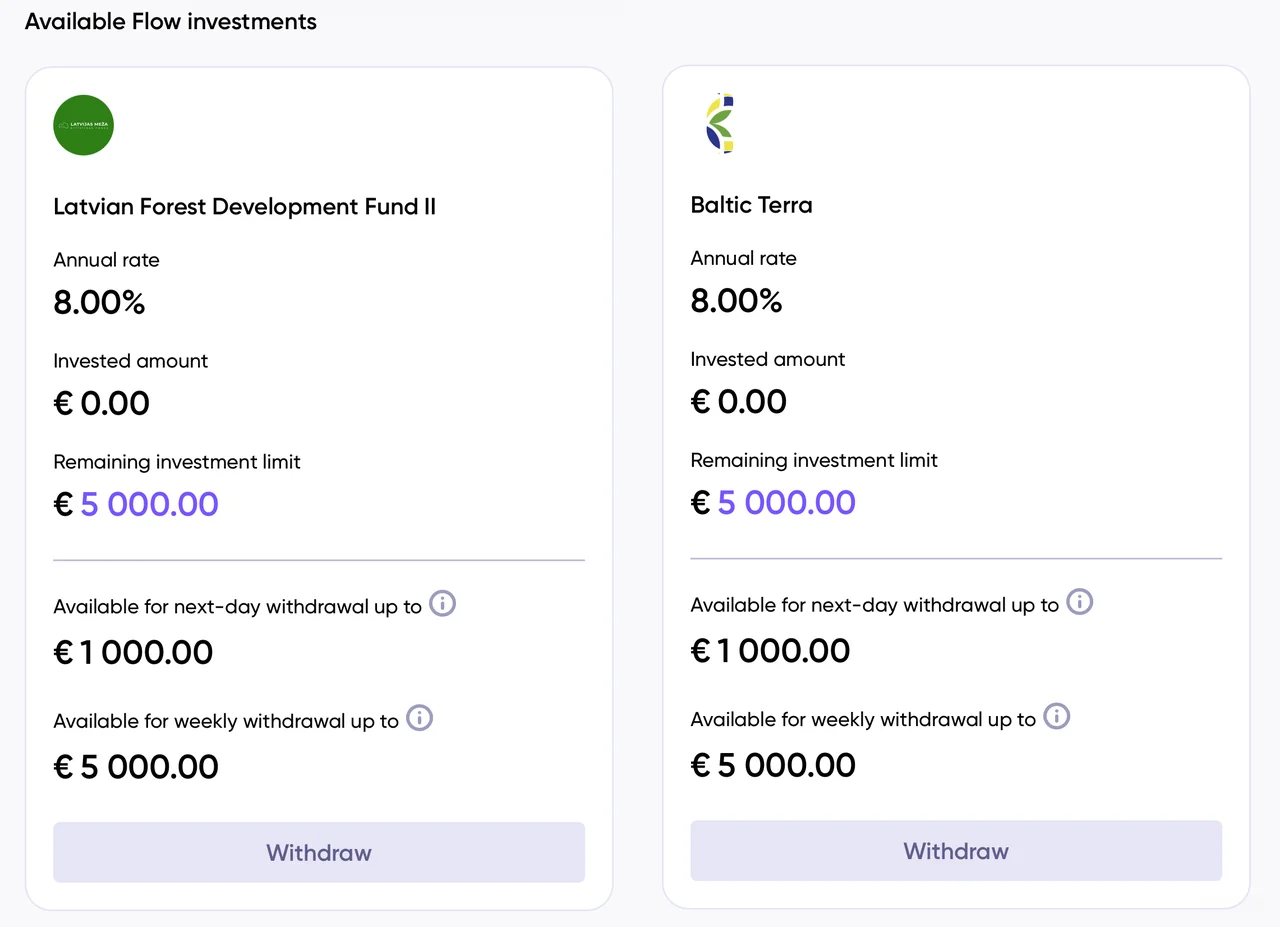Click the Latvian Forest Development Fund II logo
Image resolution: width=1280 pixels, height=927 pixels.
tap(84, 125)
